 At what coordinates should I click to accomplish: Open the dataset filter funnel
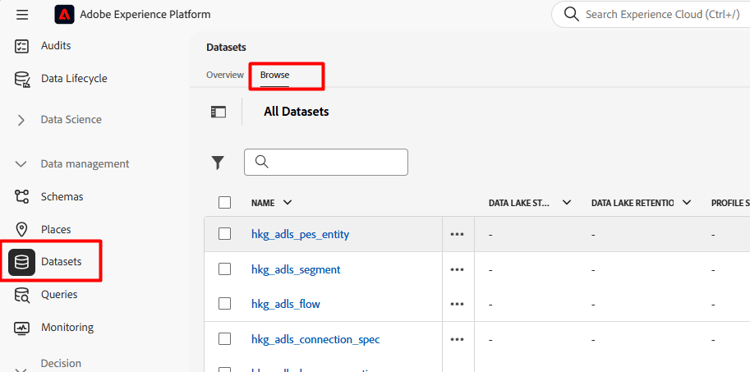click(218, 163)
